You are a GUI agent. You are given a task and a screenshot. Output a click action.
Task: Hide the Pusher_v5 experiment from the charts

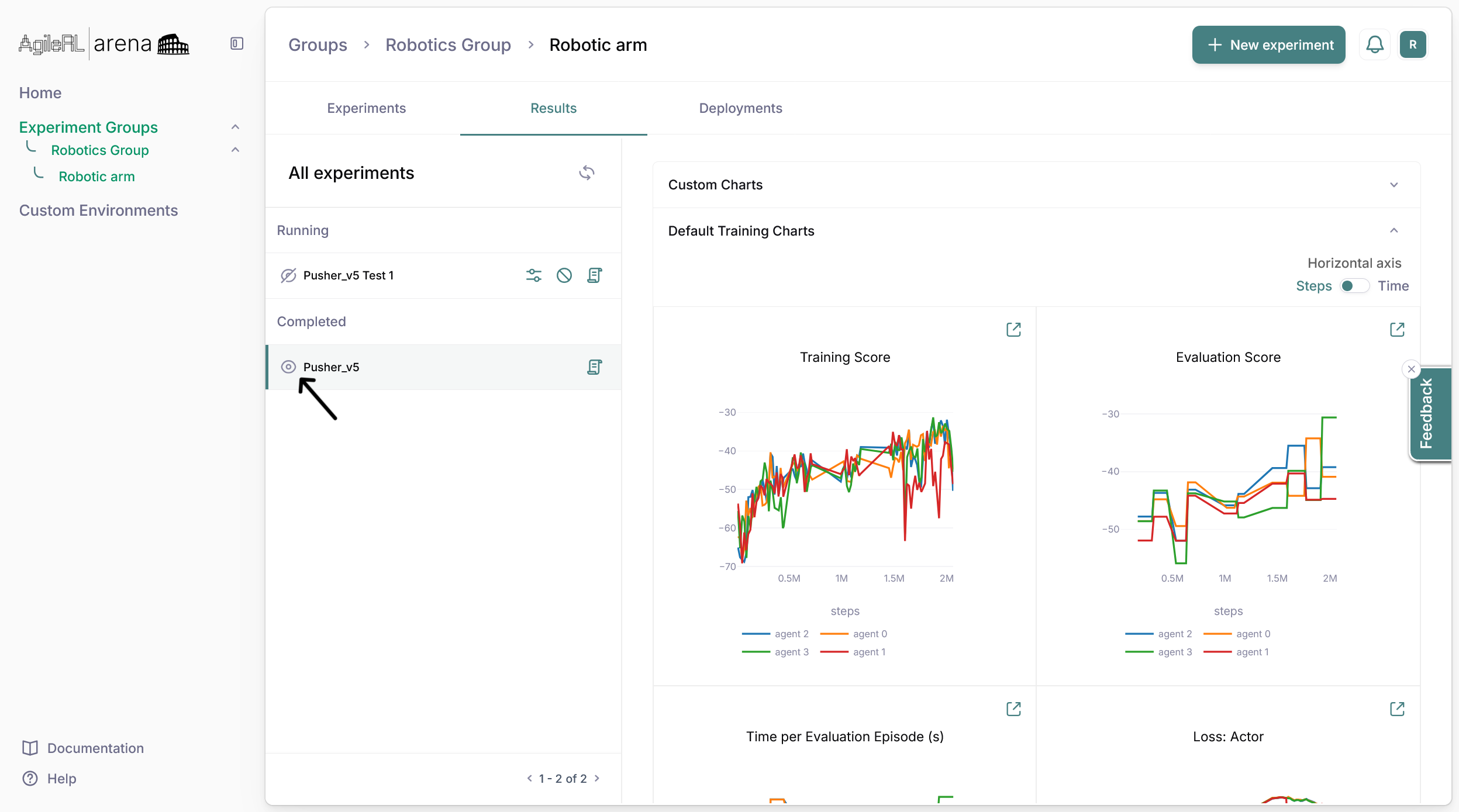pos(288,367)
